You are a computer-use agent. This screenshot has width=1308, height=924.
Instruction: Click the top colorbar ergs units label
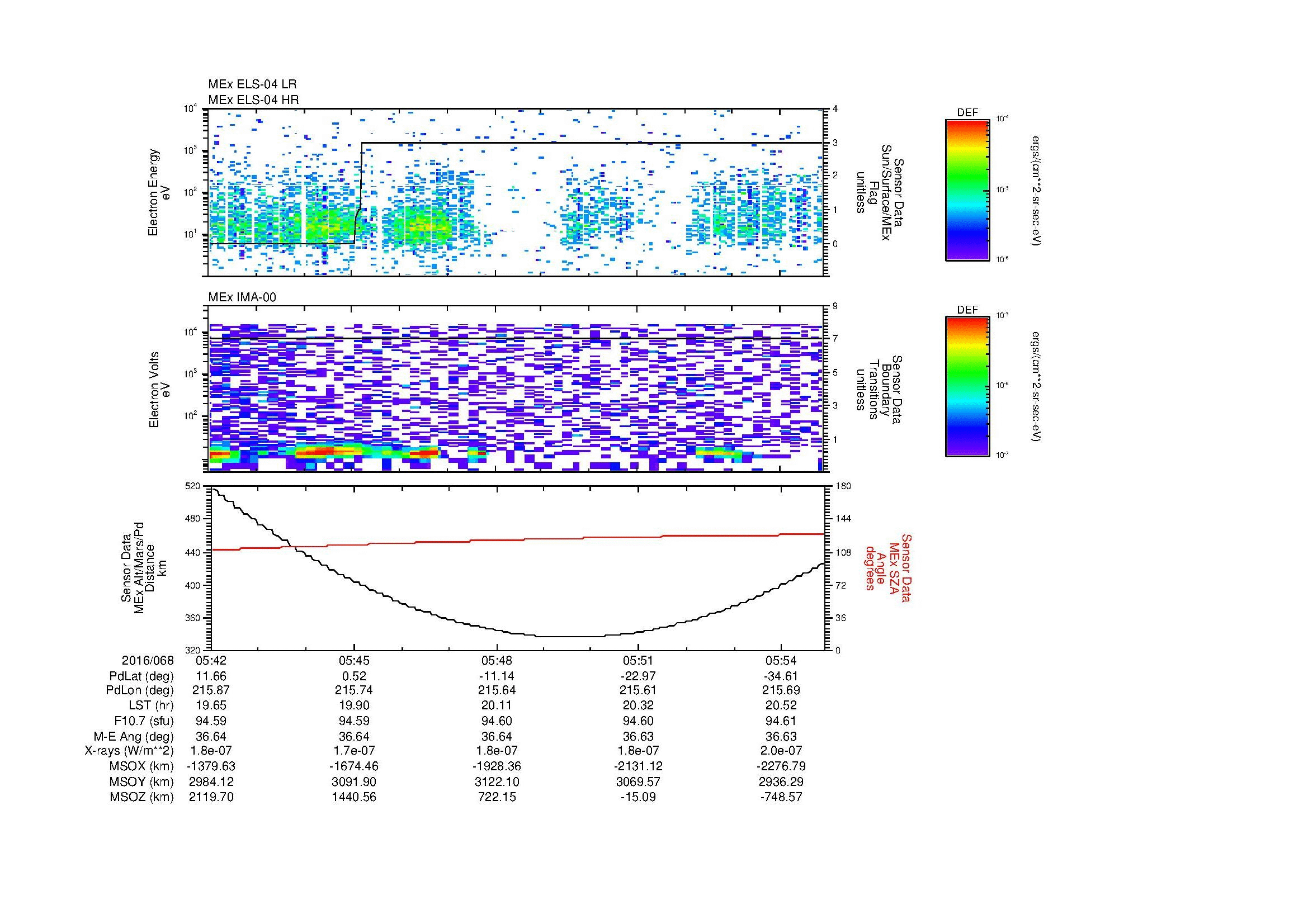[x=1036, y=191]
